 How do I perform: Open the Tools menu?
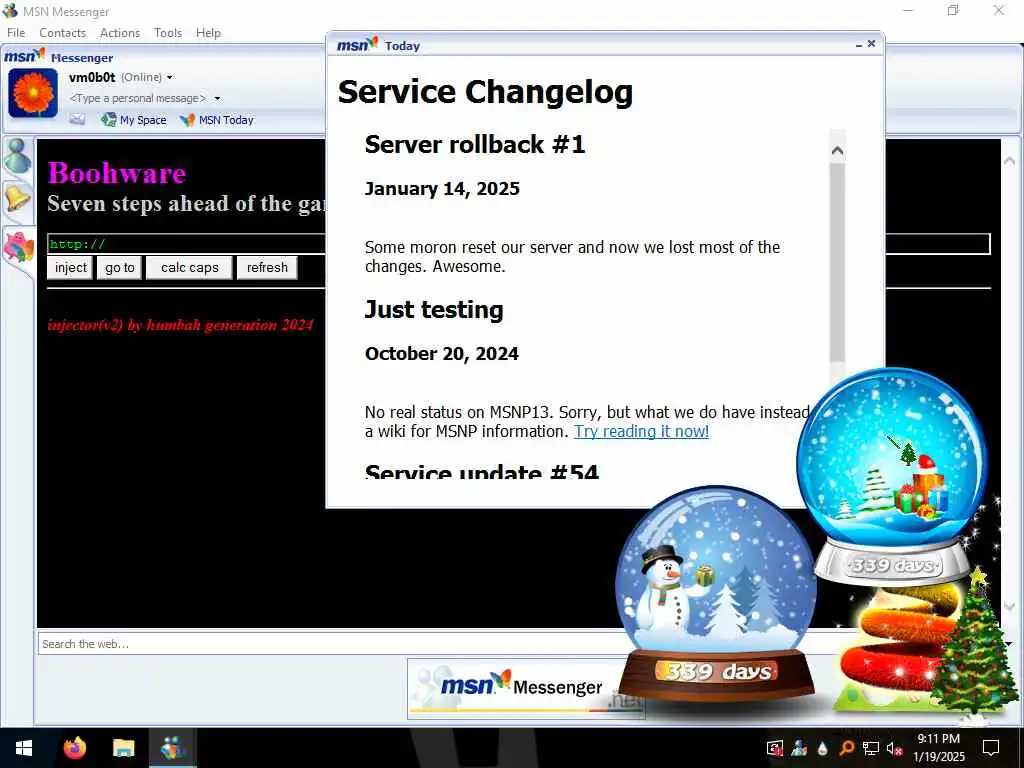click(168, 33)
